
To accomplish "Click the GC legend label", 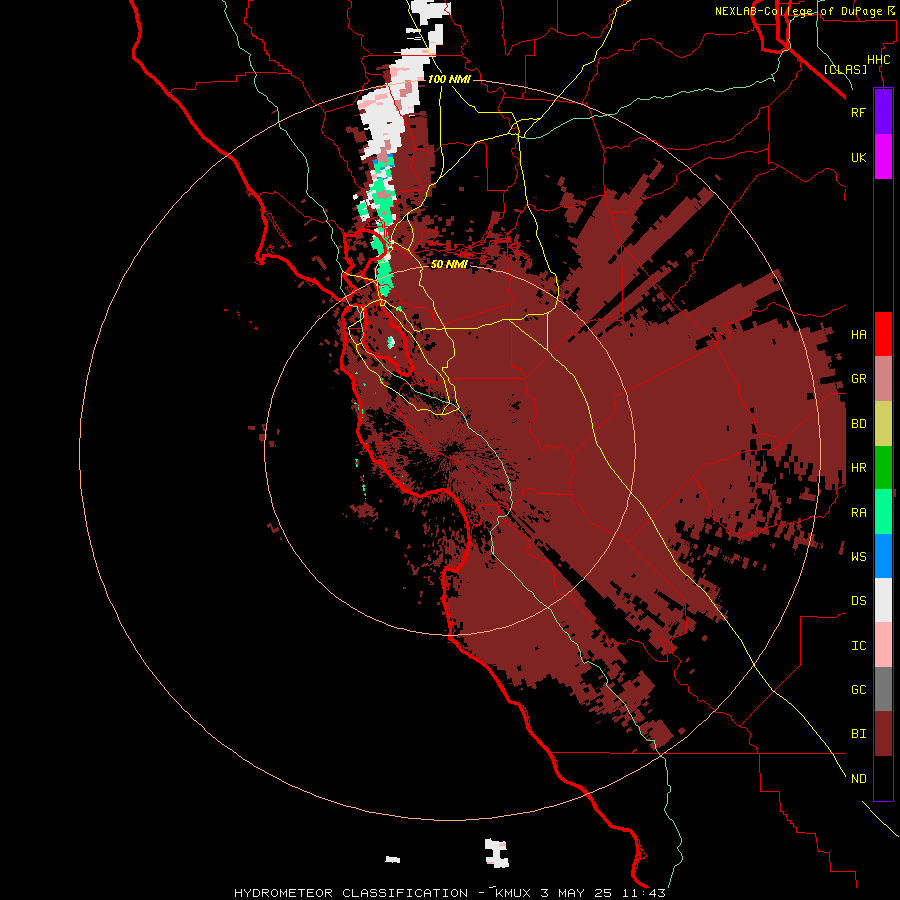I will click(858, 690).
